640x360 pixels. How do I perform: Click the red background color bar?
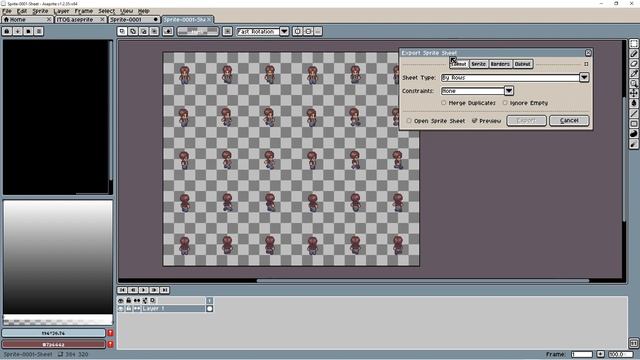[x=53, y=344]
